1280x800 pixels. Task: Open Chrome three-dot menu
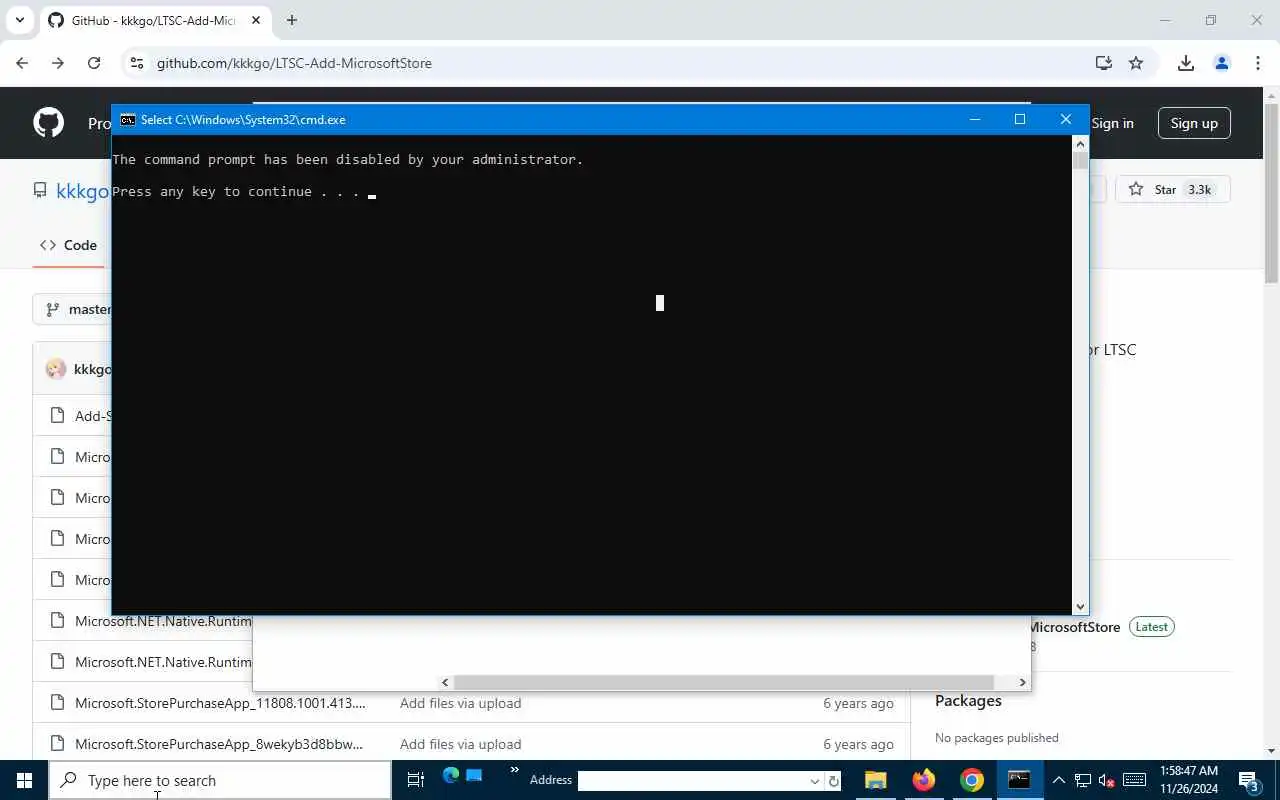point(1258,63)
